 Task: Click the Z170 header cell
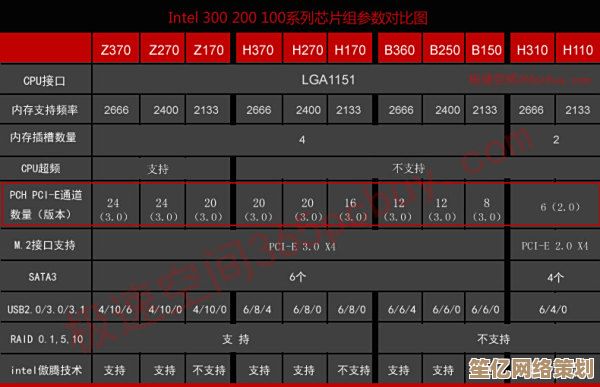[208, 49]
